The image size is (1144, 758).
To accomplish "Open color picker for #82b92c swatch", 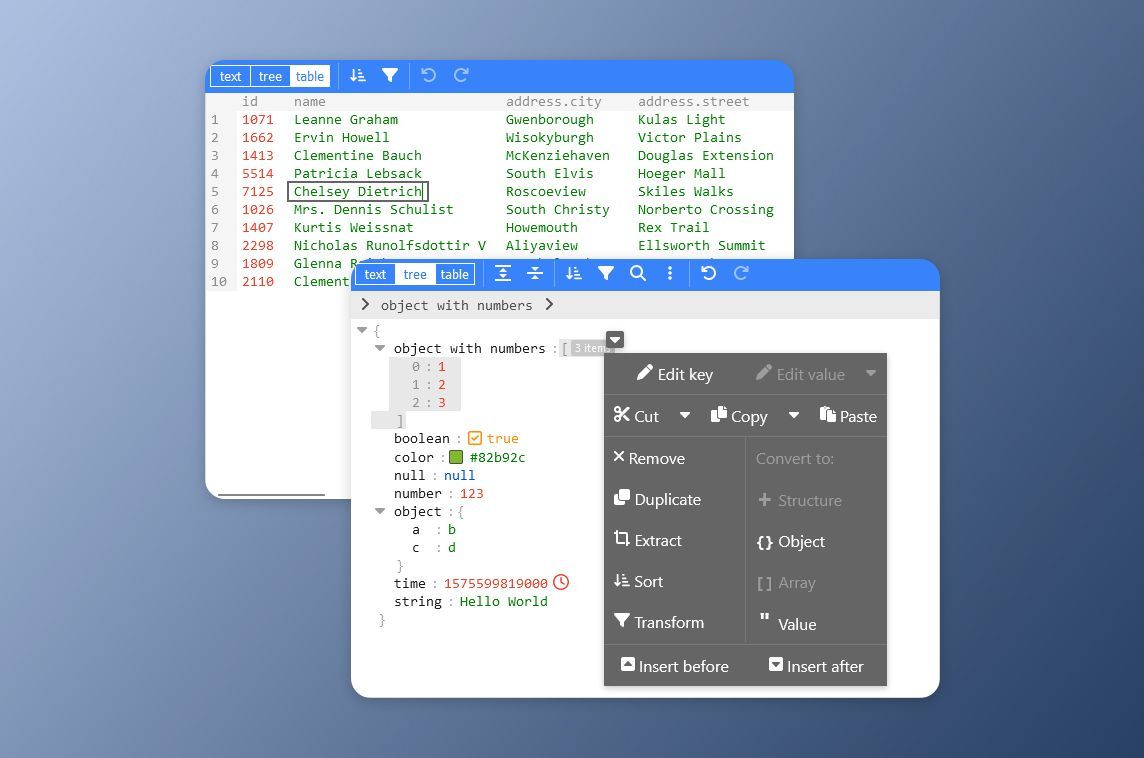I will (x=456, y=457).
